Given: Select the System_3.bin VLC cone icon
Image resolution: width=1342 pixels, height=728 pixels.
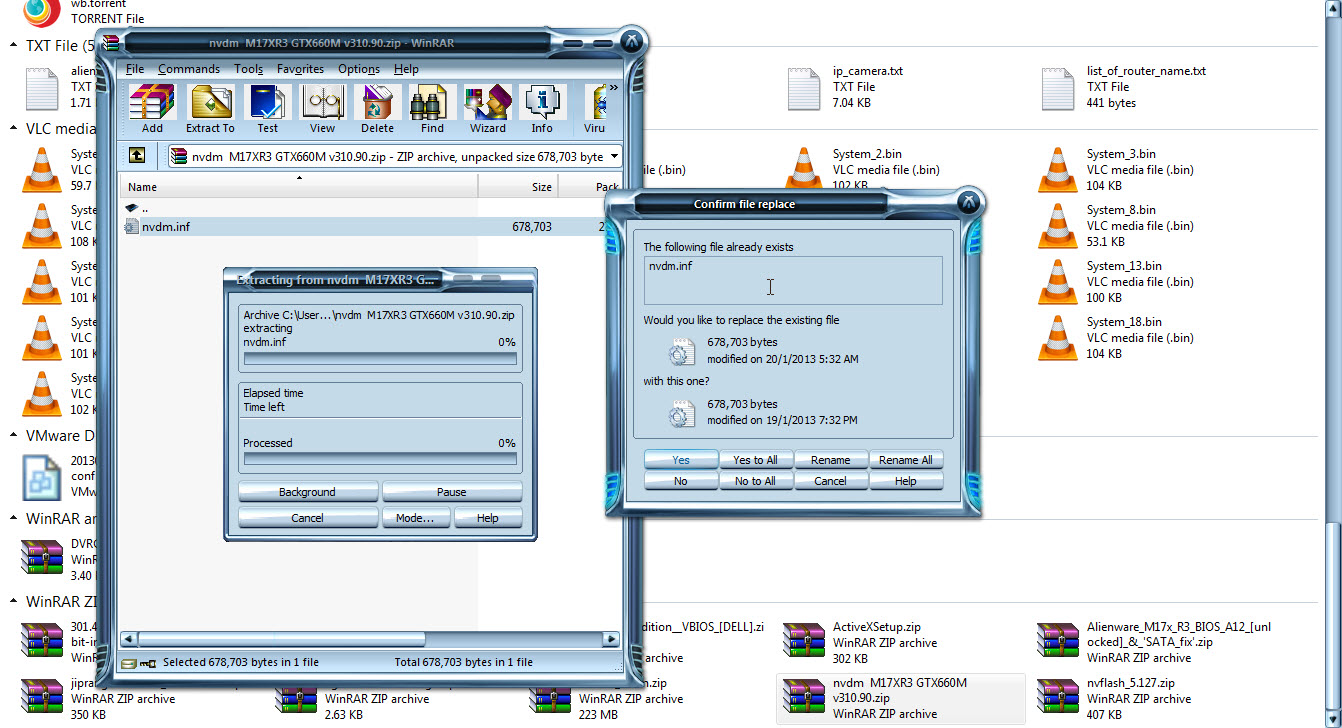Looking at the screenshot, I should pyautogui.click(x=1057, y=170).
